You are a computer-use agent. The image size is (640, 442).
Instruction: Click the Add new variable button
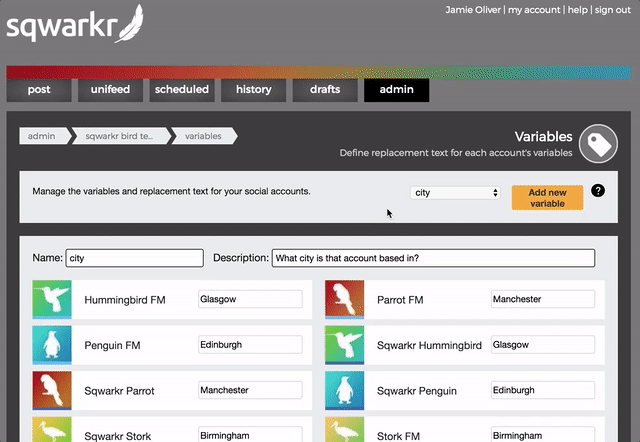click(x=547, y=198)
